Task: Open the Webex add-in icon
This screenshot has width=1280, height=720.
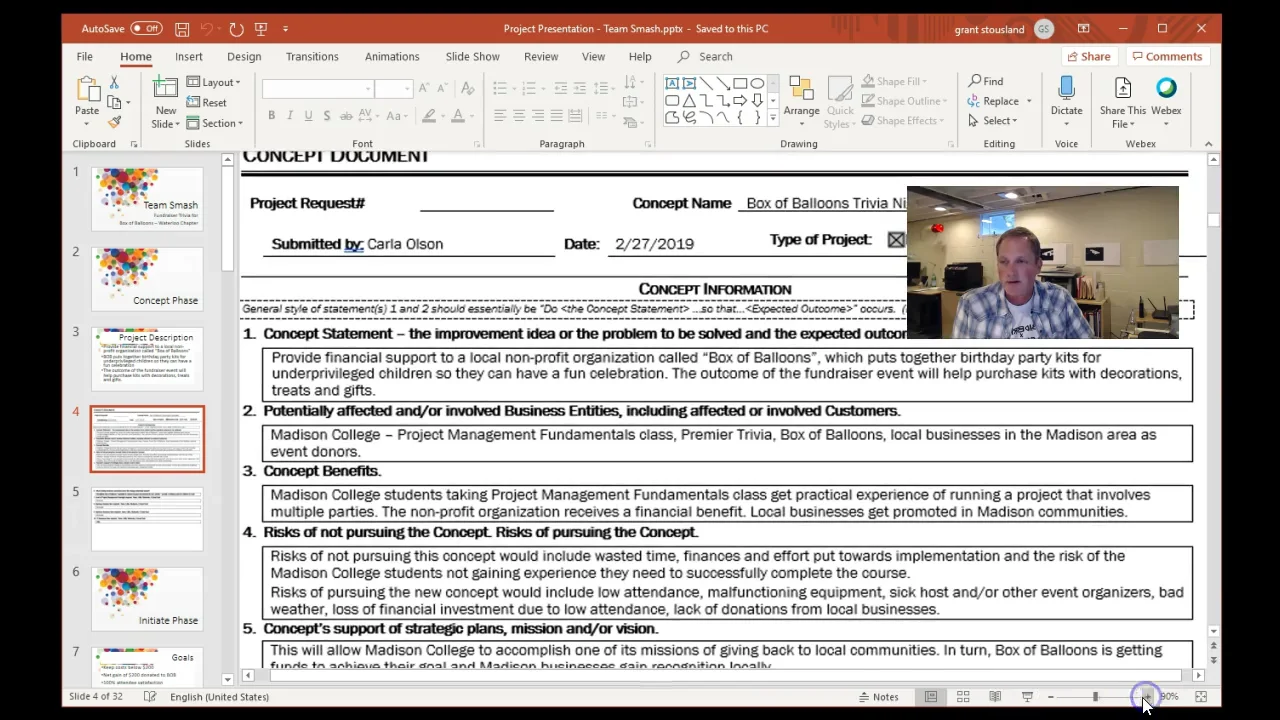Action: (x=1166, y=88)
